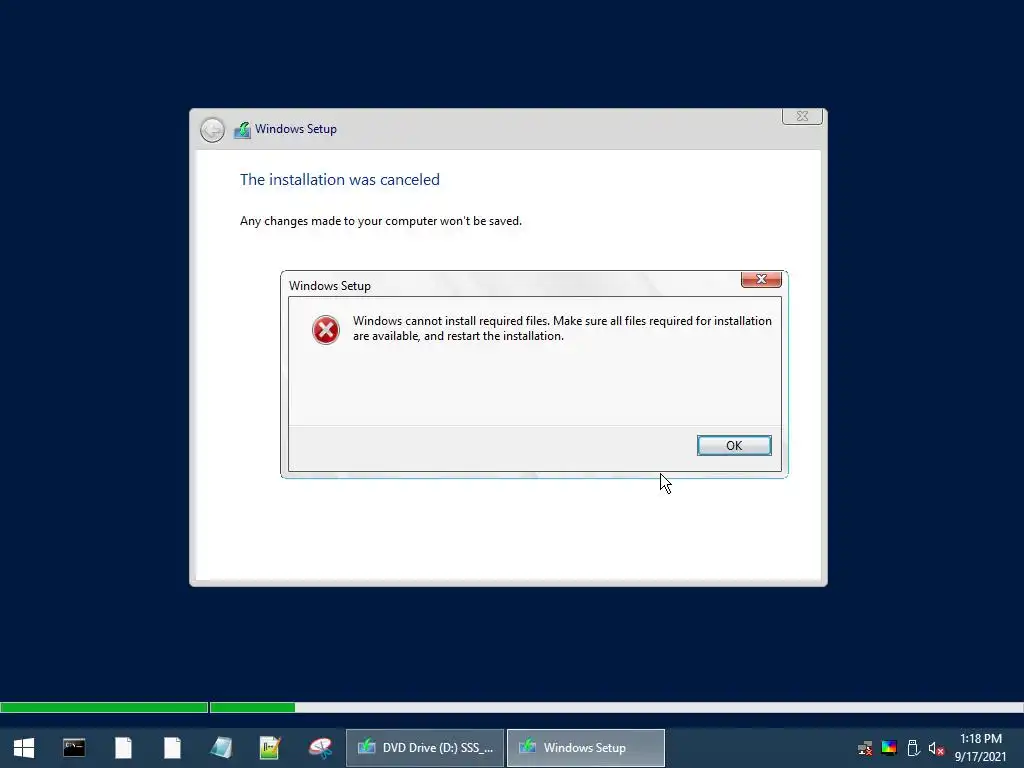Open Command Prompt from the taskbar
1024x768 pixels.
[74, 748]
